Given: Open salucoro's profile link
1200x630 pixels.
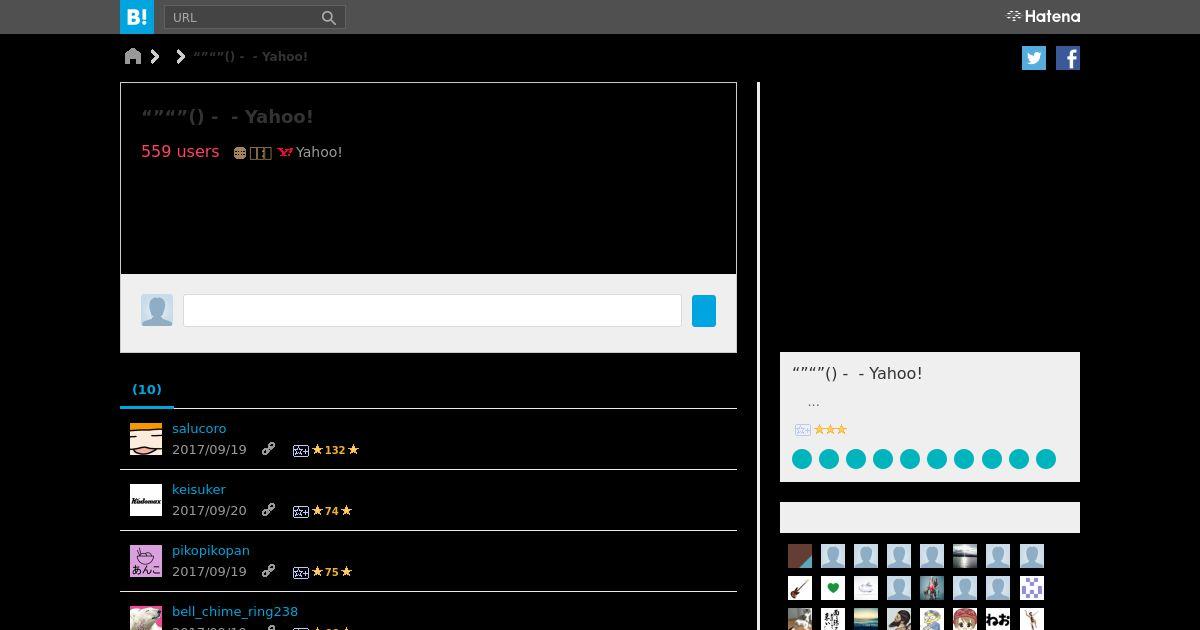Looking at the screenshot, I should click(199, 428).
